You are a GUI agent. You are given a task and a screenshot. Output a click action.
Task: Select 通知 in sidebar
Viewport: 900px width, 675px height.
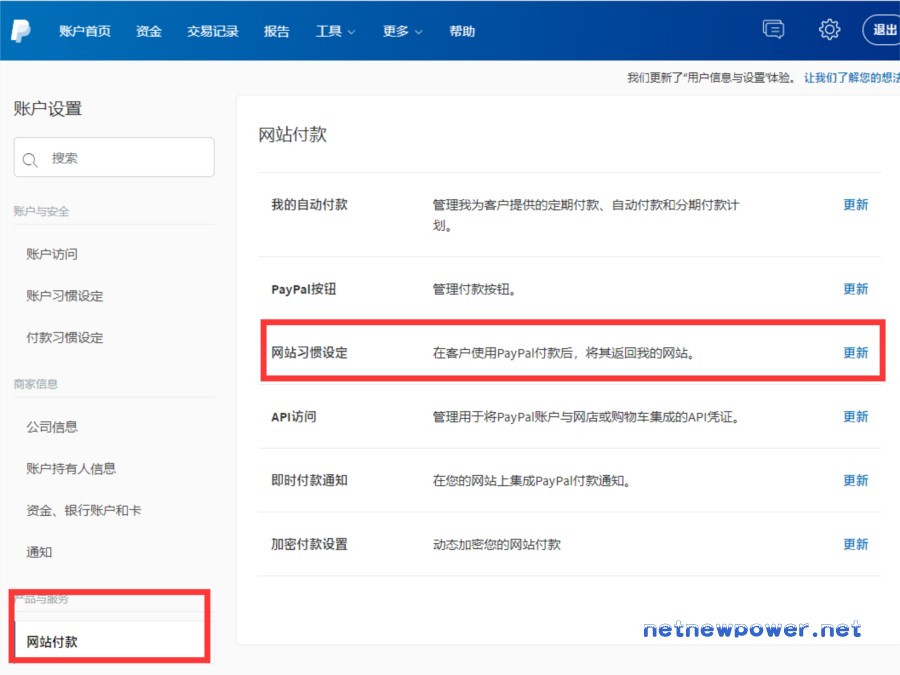pos(39,552)
